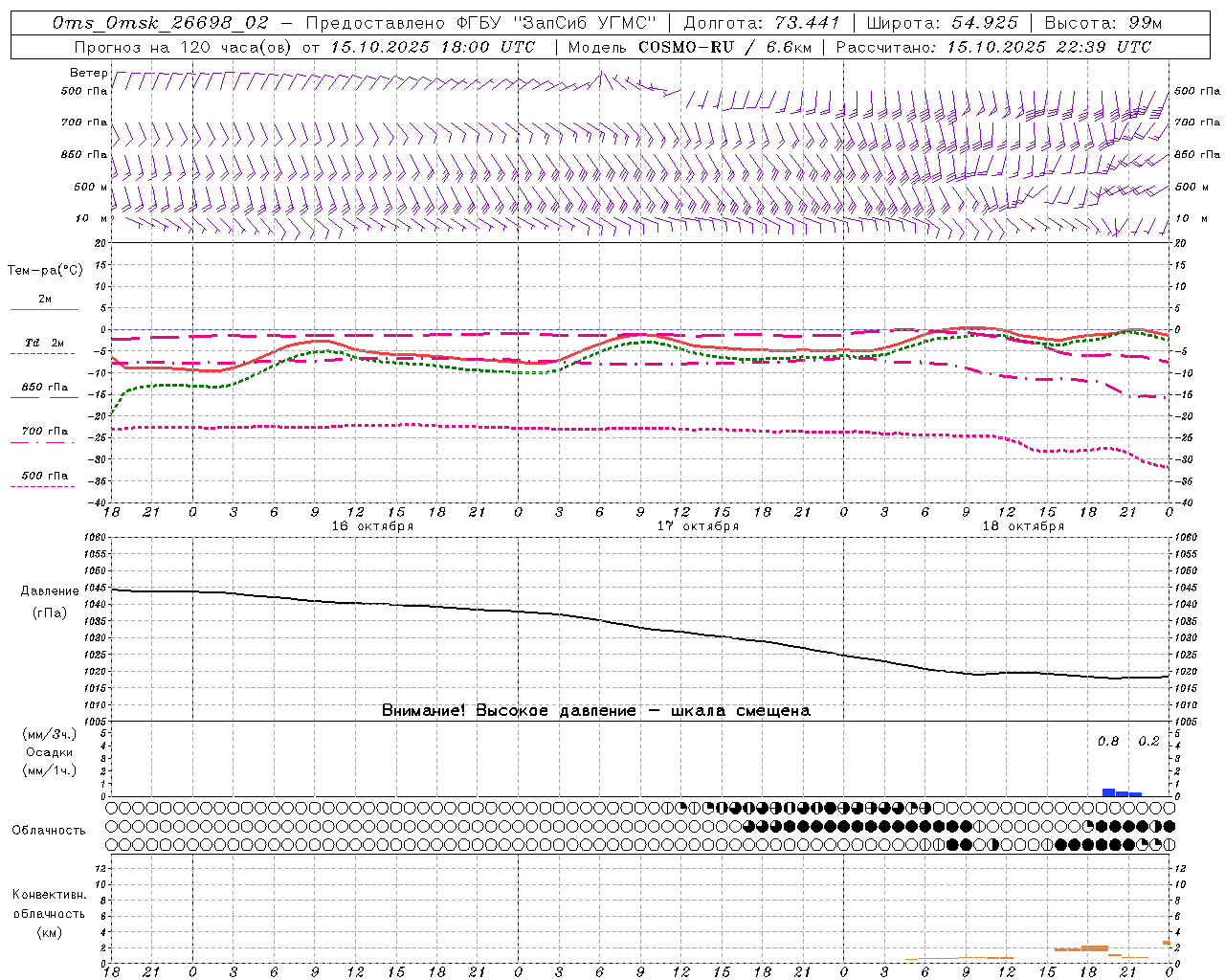This screenshot has width=1225, height=980.
Task: Select the Осадки precipitation label
Action: click(x=50, y=752)
